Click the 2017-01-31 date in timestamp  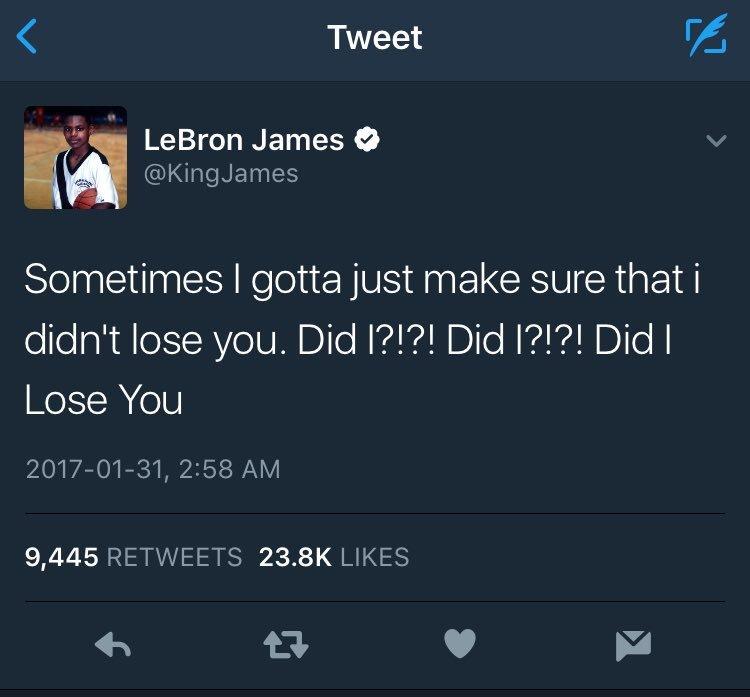pos(95,469)
